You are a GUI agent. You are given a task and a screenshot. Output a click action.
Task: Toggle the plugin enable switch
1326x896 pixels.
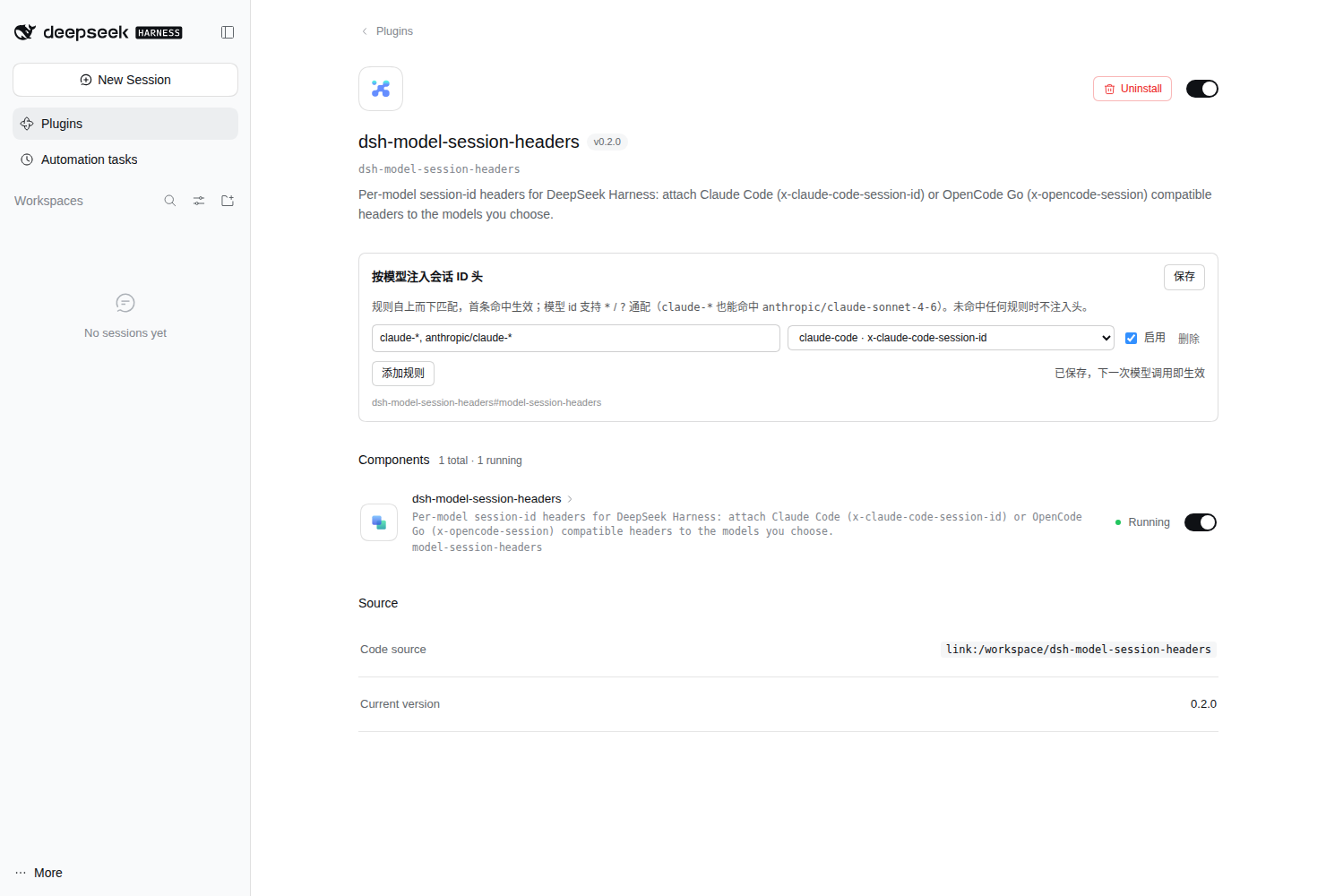(x=1202, y=89)
